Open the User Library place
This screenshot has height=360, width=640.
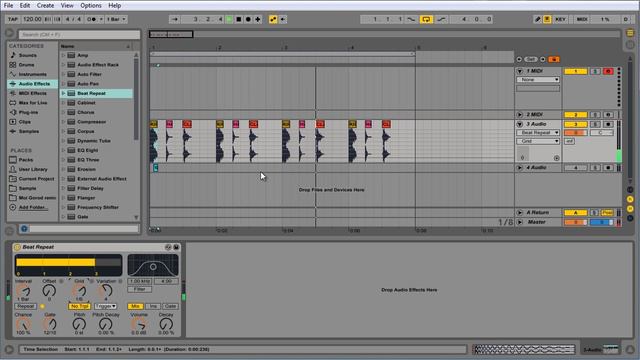click(x=33, y=169)
